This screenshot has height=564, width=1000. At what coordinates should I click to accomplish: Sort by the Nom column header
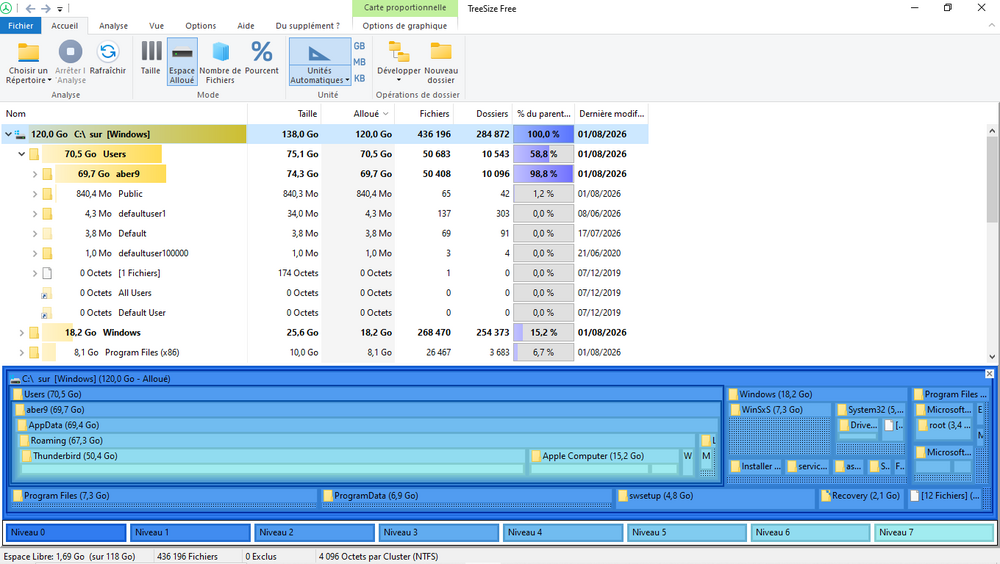pos(124,114)
